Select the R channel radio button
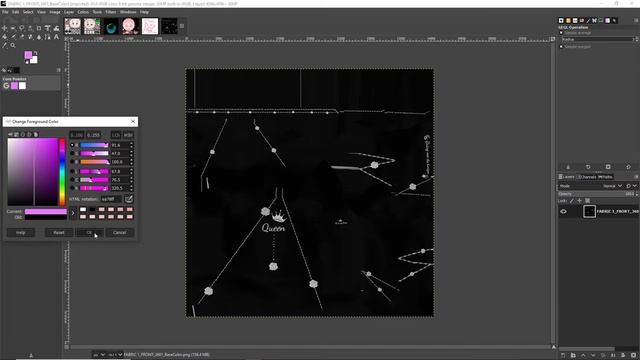 tap(72, 145)
